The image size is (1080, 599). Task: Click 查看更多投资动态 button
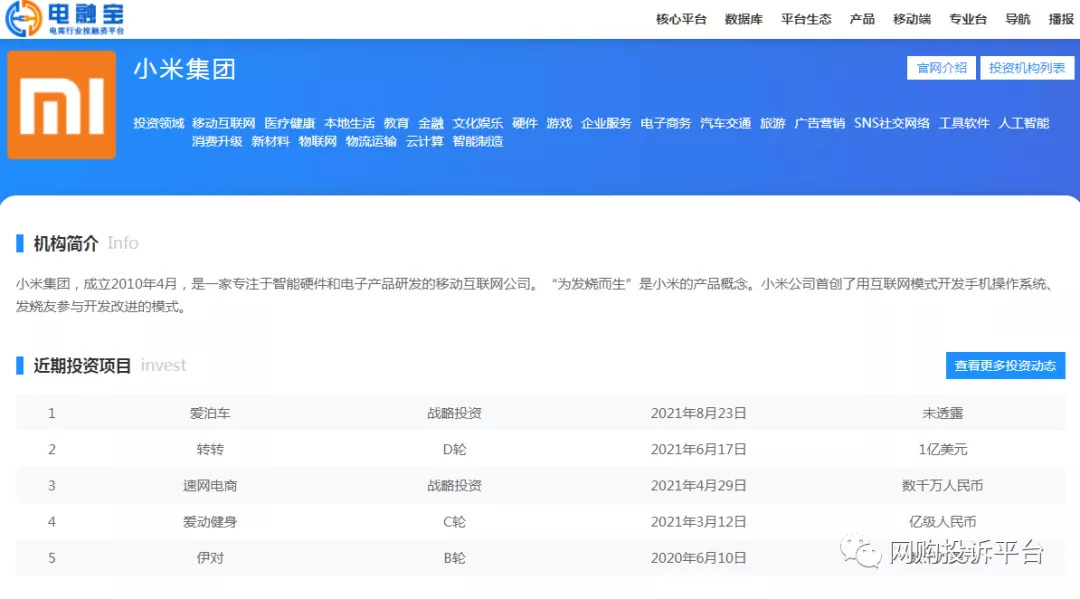coord(1005,366)
